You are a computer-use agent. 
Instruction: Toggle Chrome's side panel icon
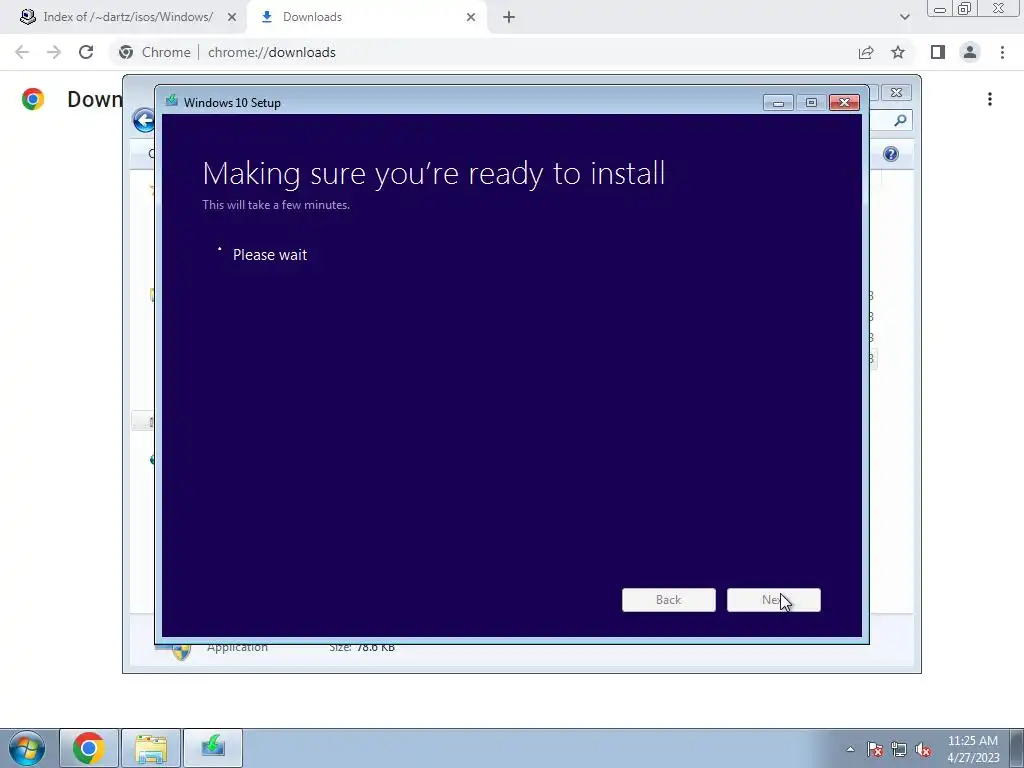coord(938,52)
